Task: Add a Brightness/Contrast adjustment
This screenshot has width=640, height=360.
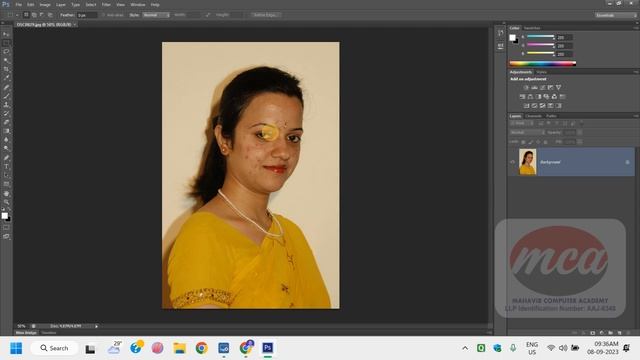Action: click(526, 87)
